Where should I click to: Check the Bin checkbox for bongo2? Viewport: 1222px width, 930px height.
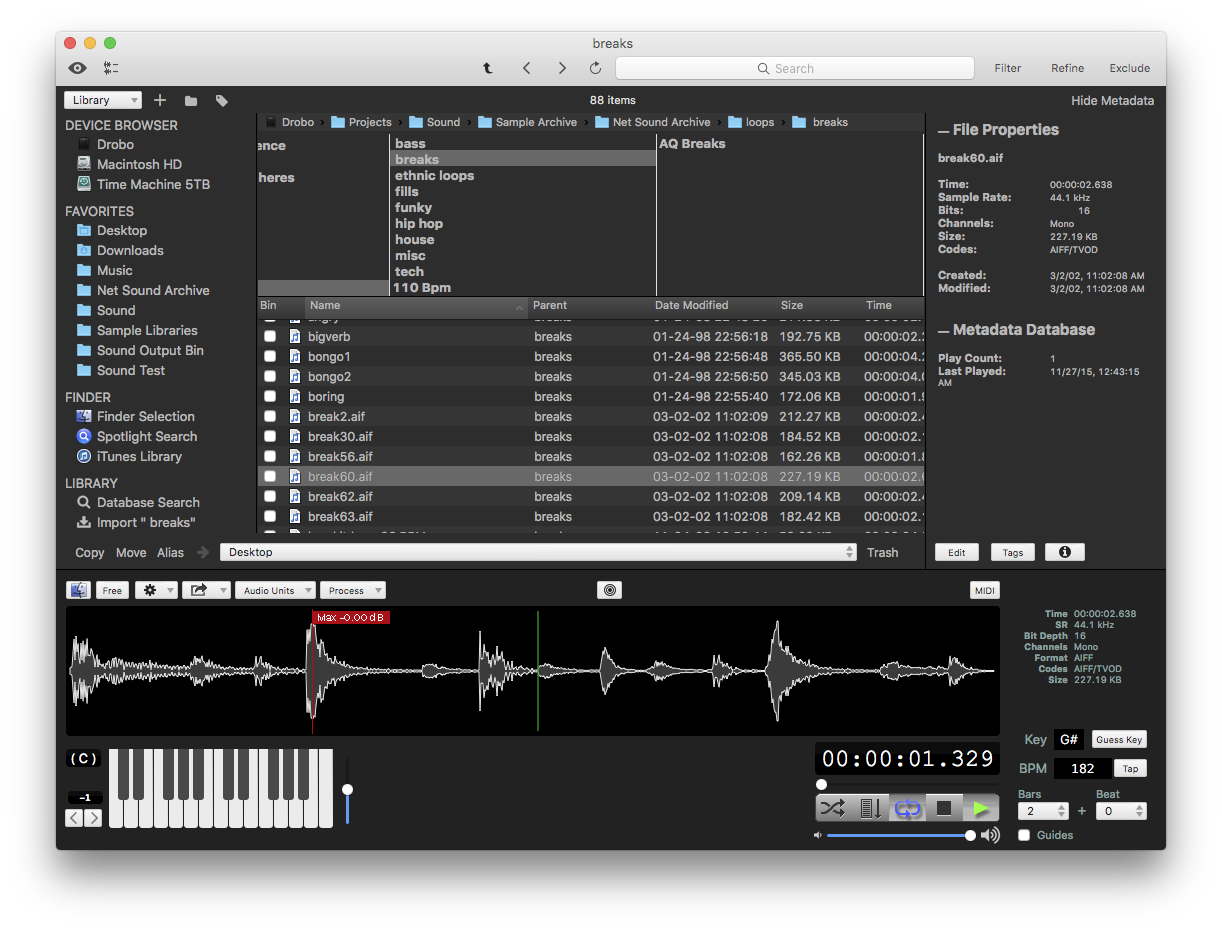[x=270, y=377]
